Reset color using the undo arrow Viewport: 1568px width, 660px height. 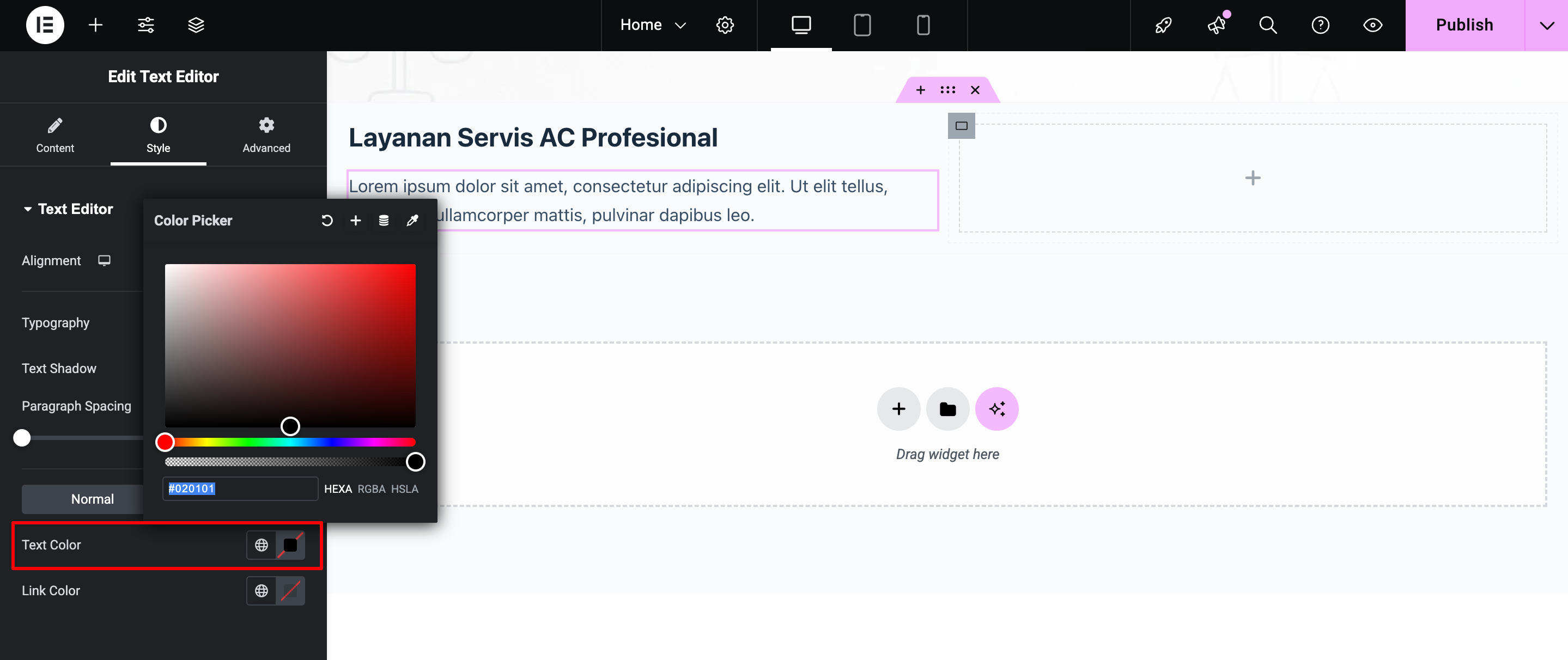pyautogui.click(x=327, y=220)
